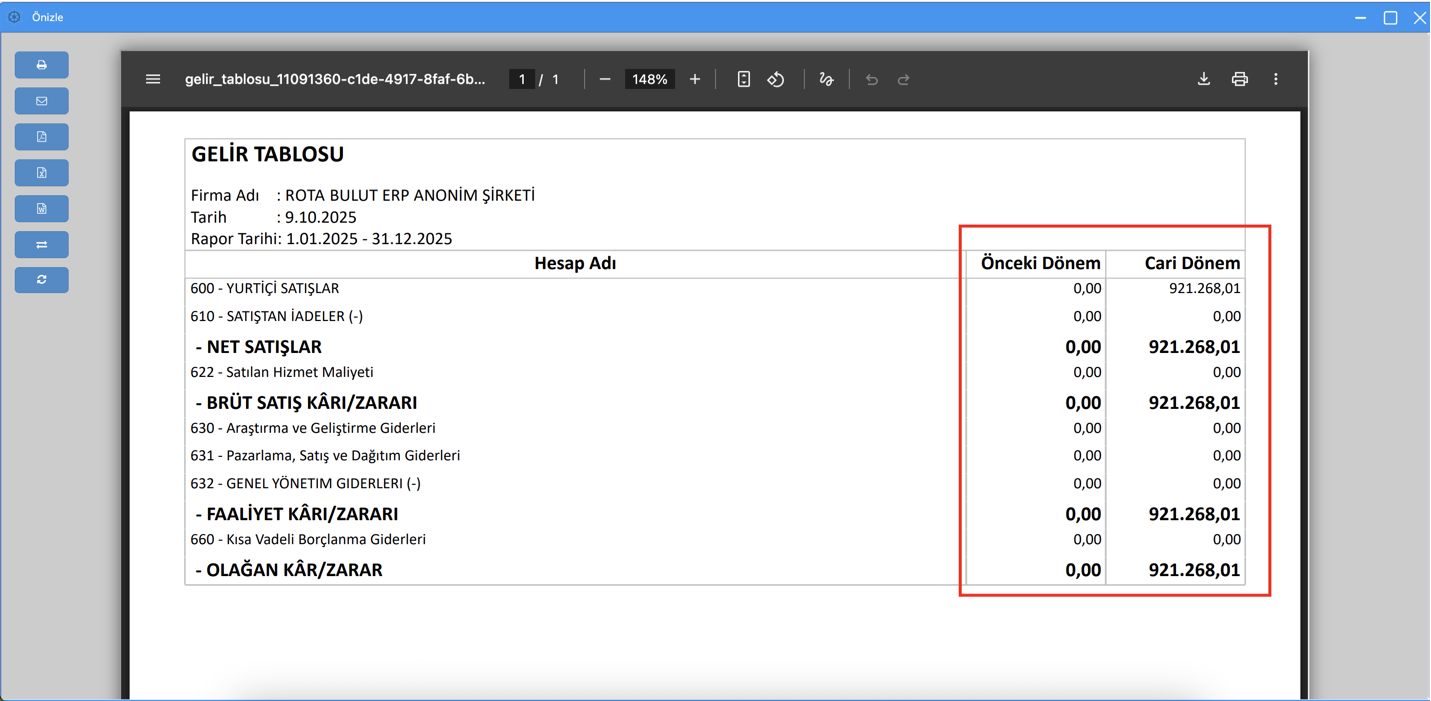Click the redo arrow in PDF toolbar
The width and height of the screenshot is (1431, 701).
coord(904,79)
